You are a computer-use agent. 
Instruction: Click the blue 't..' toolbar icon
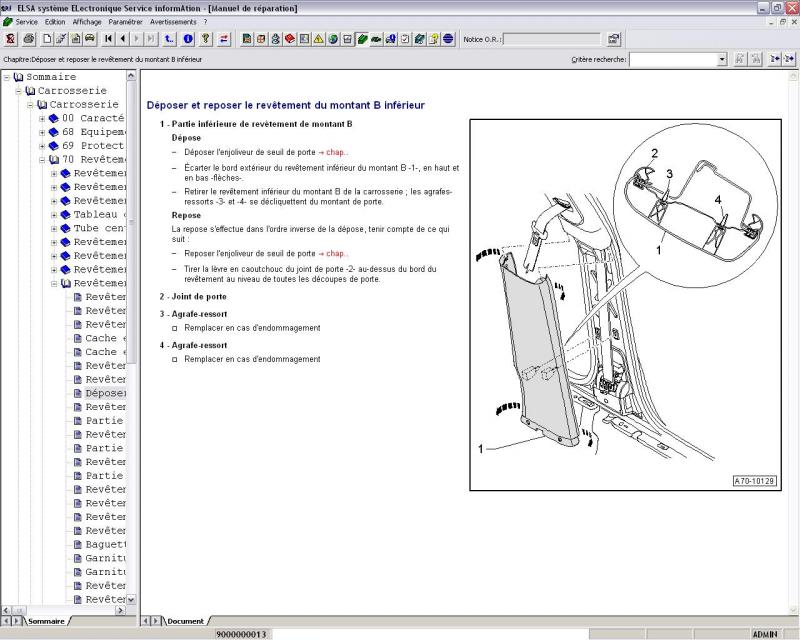169,39
